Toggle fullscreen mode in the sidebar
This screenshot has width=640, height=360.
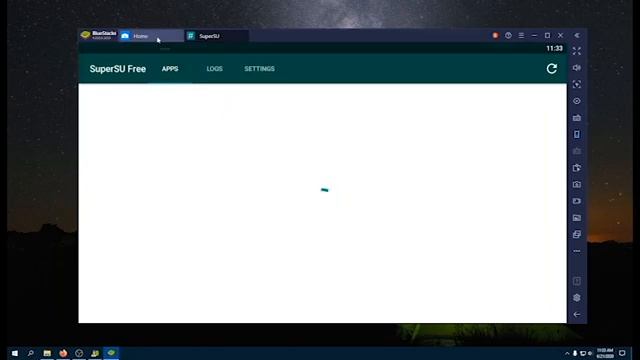[x=577, y=51]
